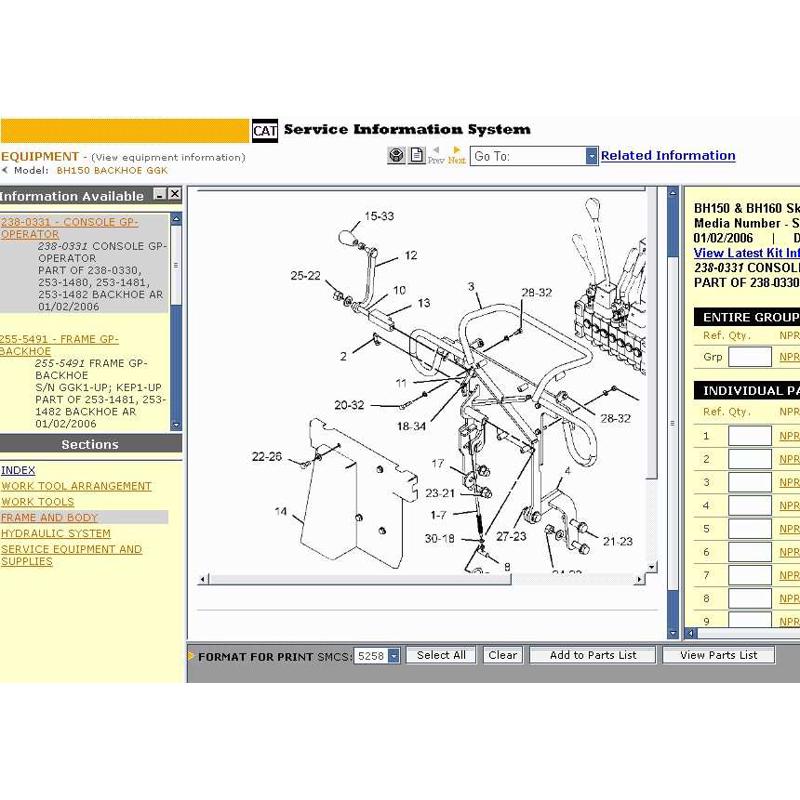Go to the Next page arrow

tap(457, 155)
